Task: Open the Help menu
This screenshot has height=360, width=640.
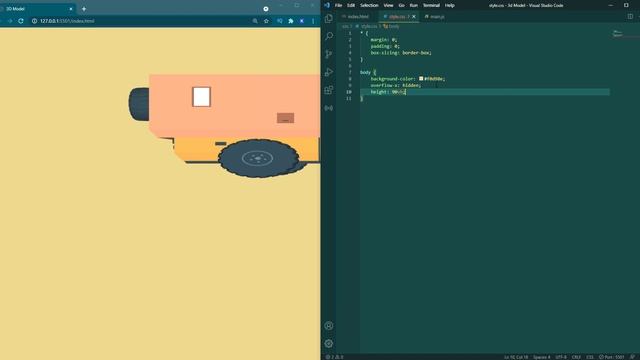Action: click(x=449, y=5)
